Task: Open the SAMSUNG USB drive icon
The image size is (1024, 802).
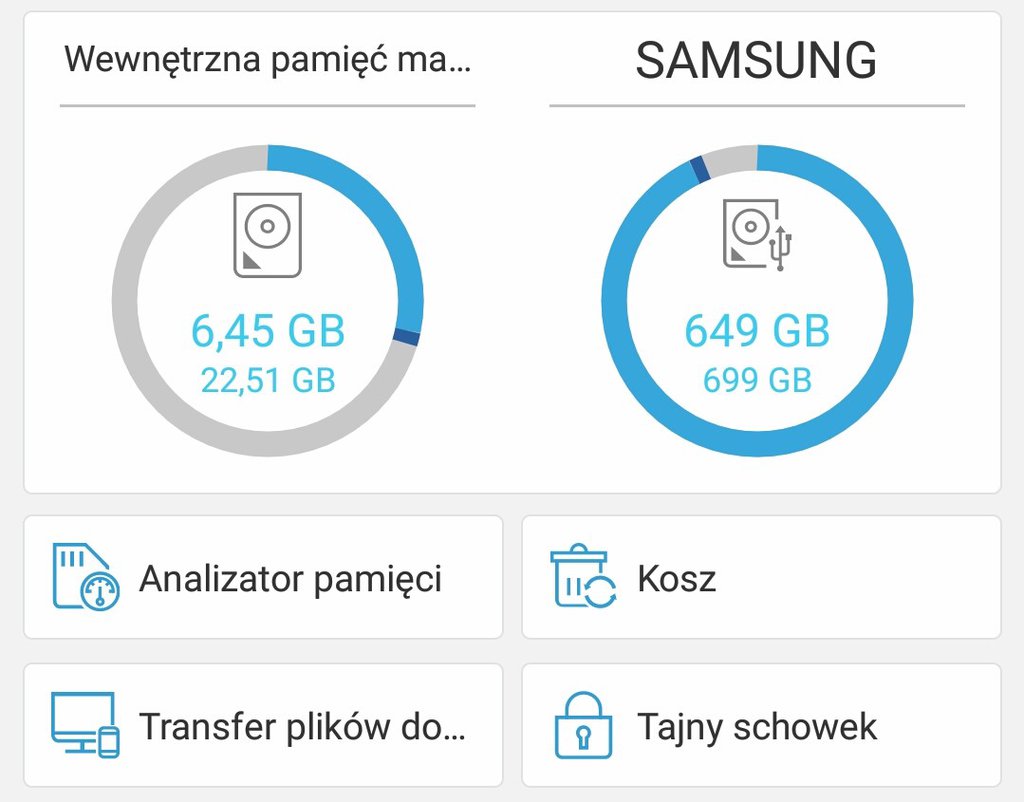Action: point(758,234)
